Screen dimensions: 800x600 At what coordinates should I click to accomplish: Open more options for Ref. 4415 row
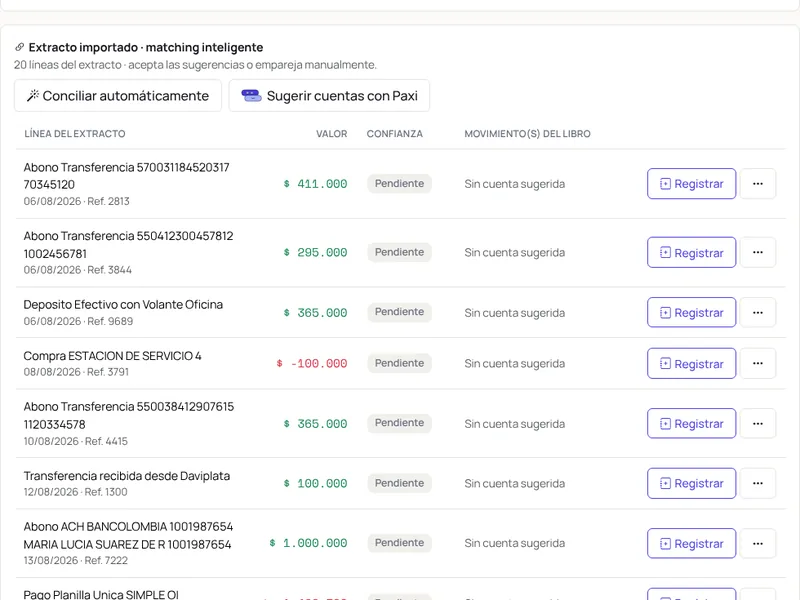758,423
